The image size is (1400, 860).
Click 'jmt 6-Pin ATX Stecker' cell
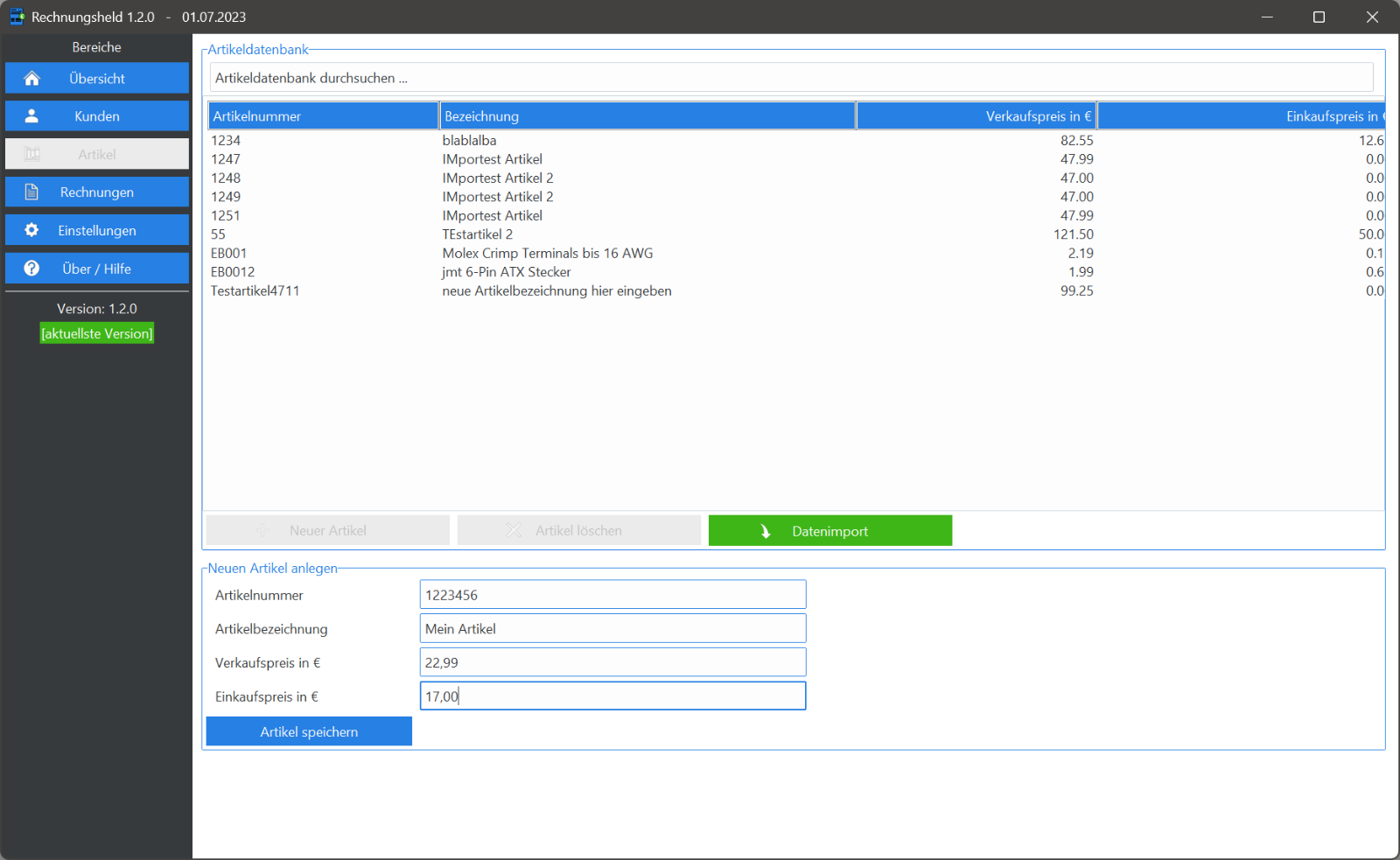coord(507,272)
